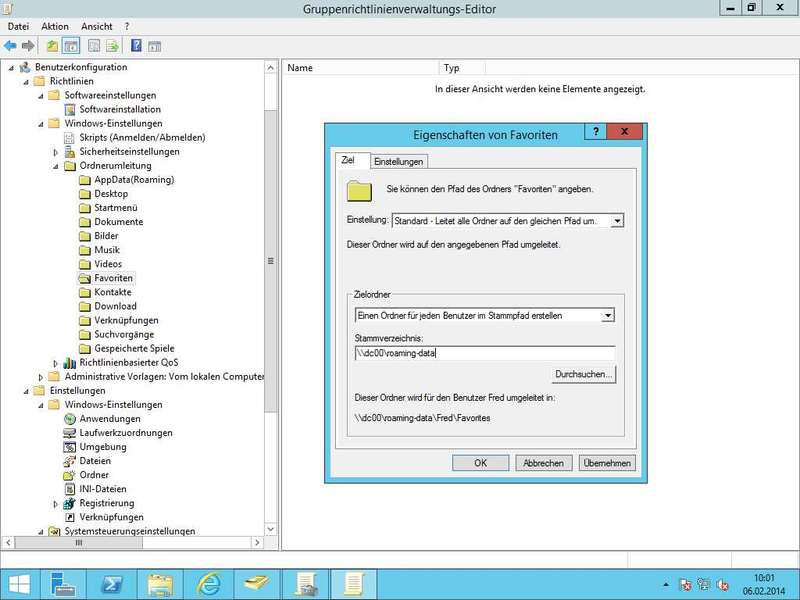Click into the Stammverzeichnis path field
800x600 pixels.
tap(484, 352)
